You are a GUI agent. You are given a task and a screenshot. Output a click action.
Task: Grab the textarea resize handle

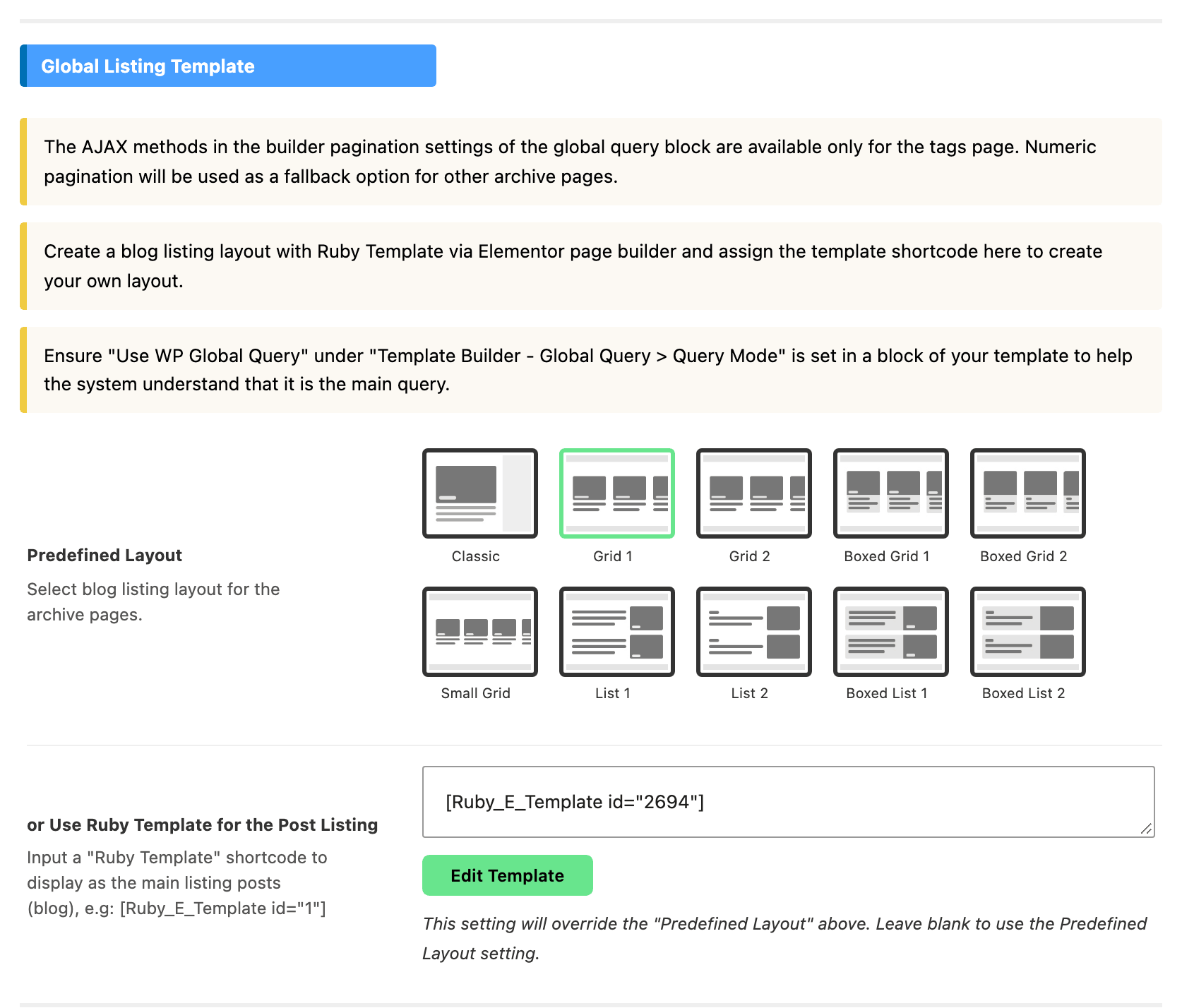click(1147, 829)
